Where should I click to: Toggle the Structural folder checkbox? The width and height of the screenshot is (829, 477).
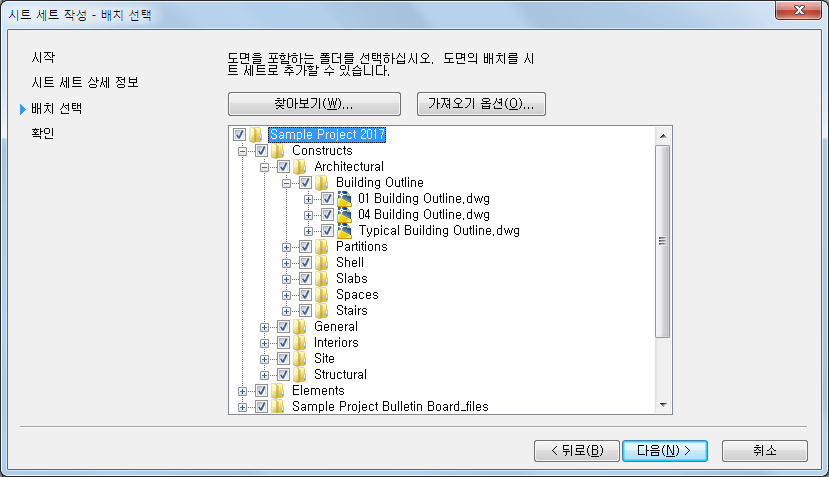(x=283, y=375)
